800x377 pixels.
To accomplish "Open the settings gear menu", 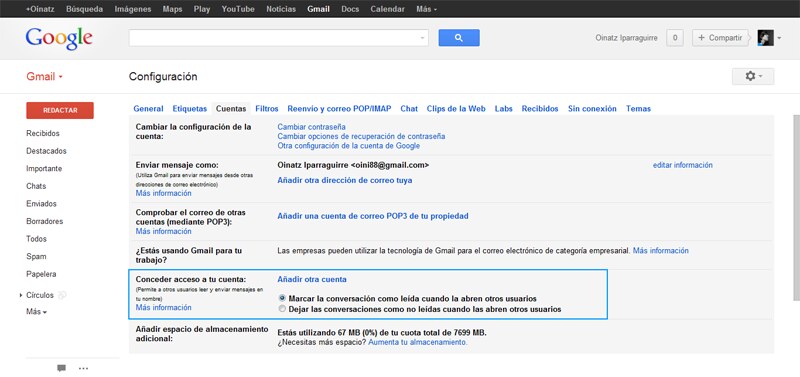I will point(753,76).
